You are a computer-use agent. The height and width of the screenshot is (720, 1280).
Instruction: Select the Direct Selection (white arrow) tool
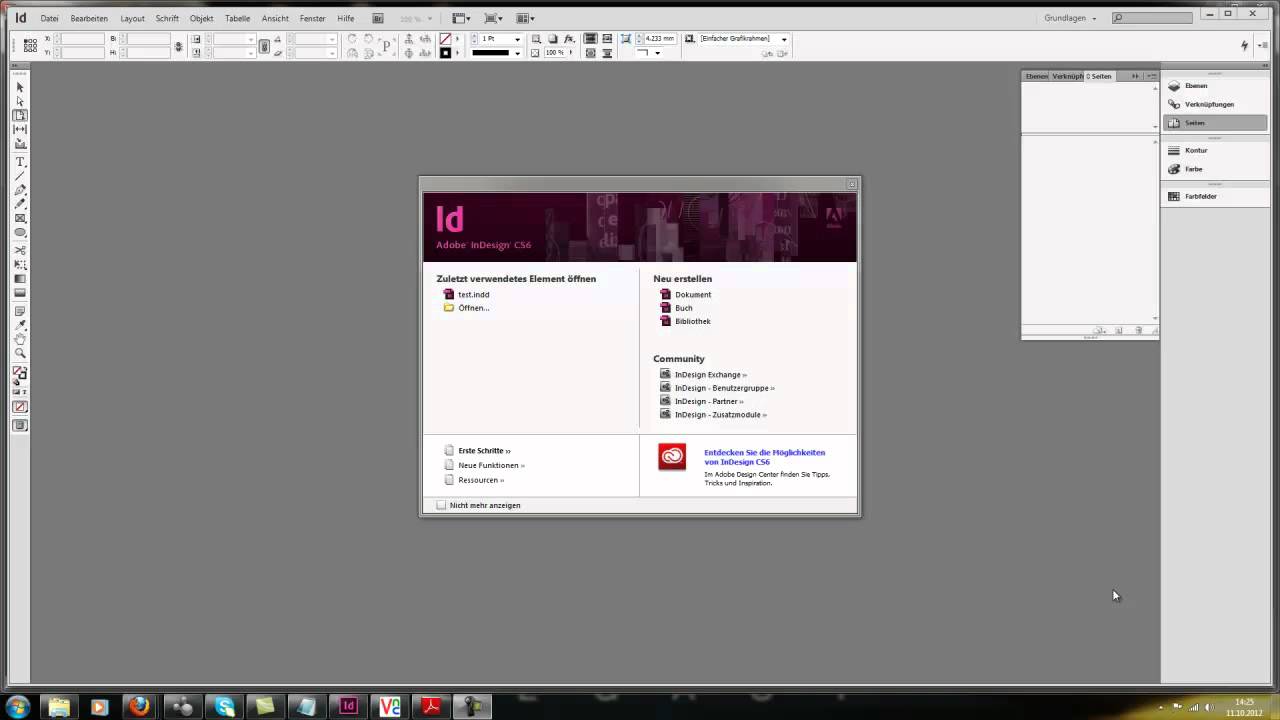pyautogui.click(x=20, y=101)
